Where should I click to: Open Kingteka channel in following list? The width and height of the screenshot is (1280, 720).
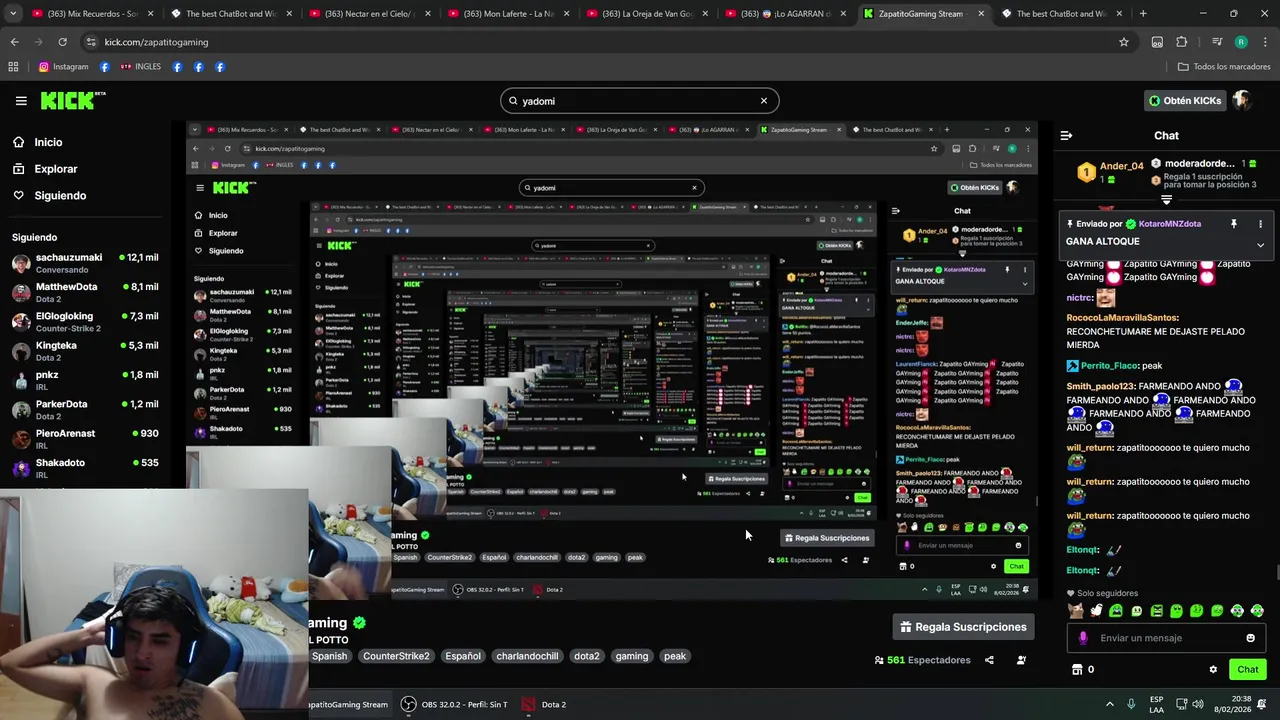click(x=85, y=351)
